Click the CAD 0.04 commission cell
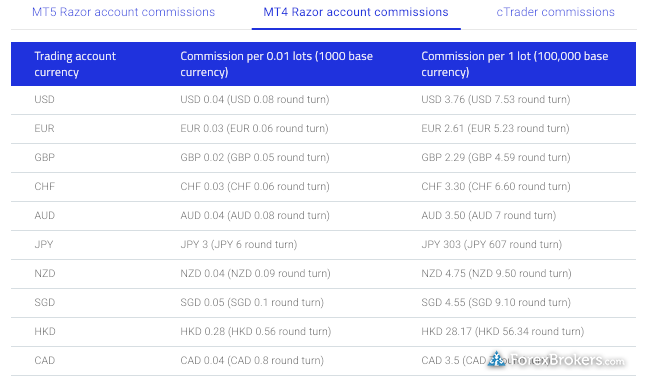The height and width of the screenshot is (382, 650). click(252, 360)
